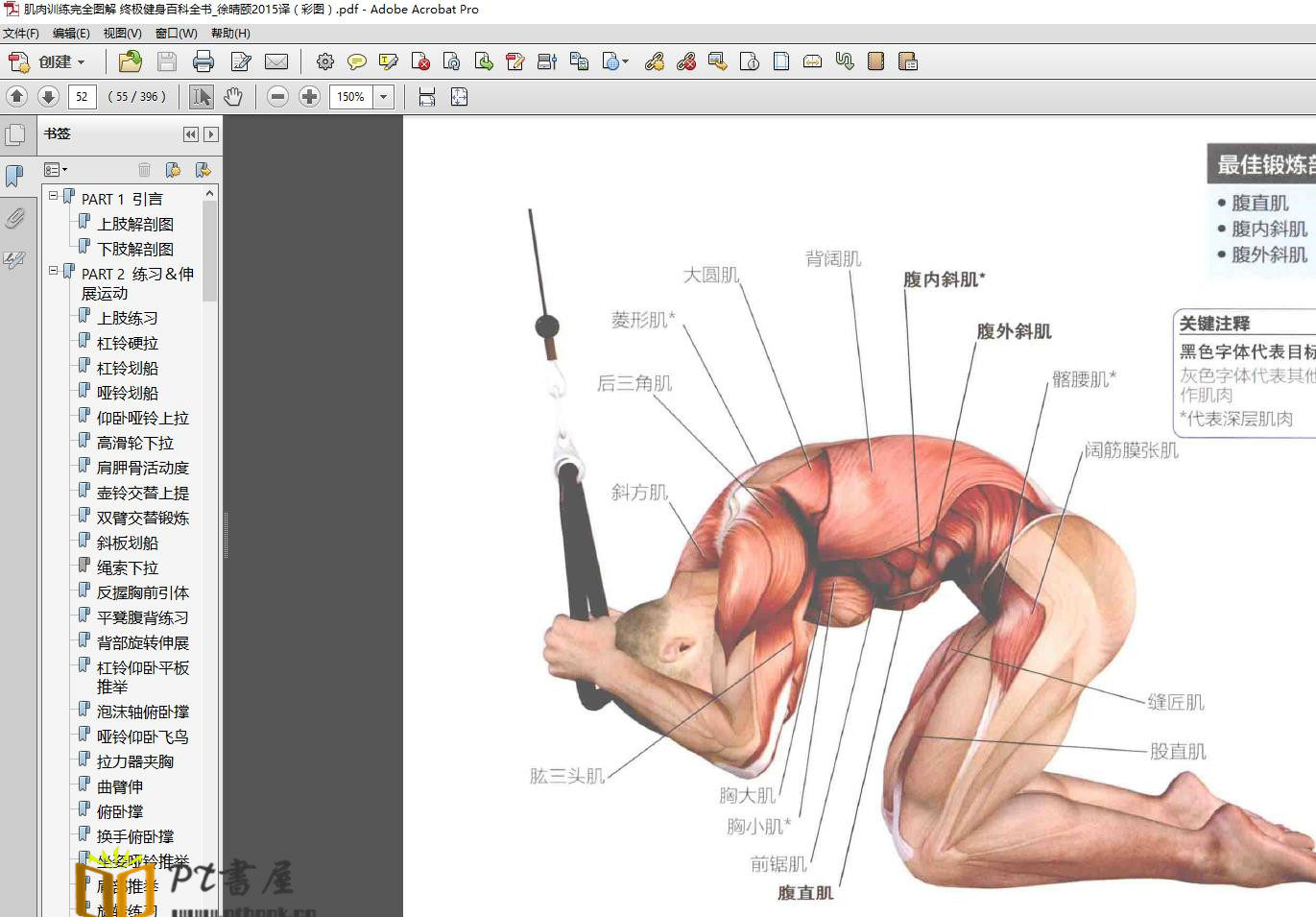The height and width of the screenshot is (917, 1316).
Task: Click the 肱三头肌 muscle label
Action: click(567, 776)
